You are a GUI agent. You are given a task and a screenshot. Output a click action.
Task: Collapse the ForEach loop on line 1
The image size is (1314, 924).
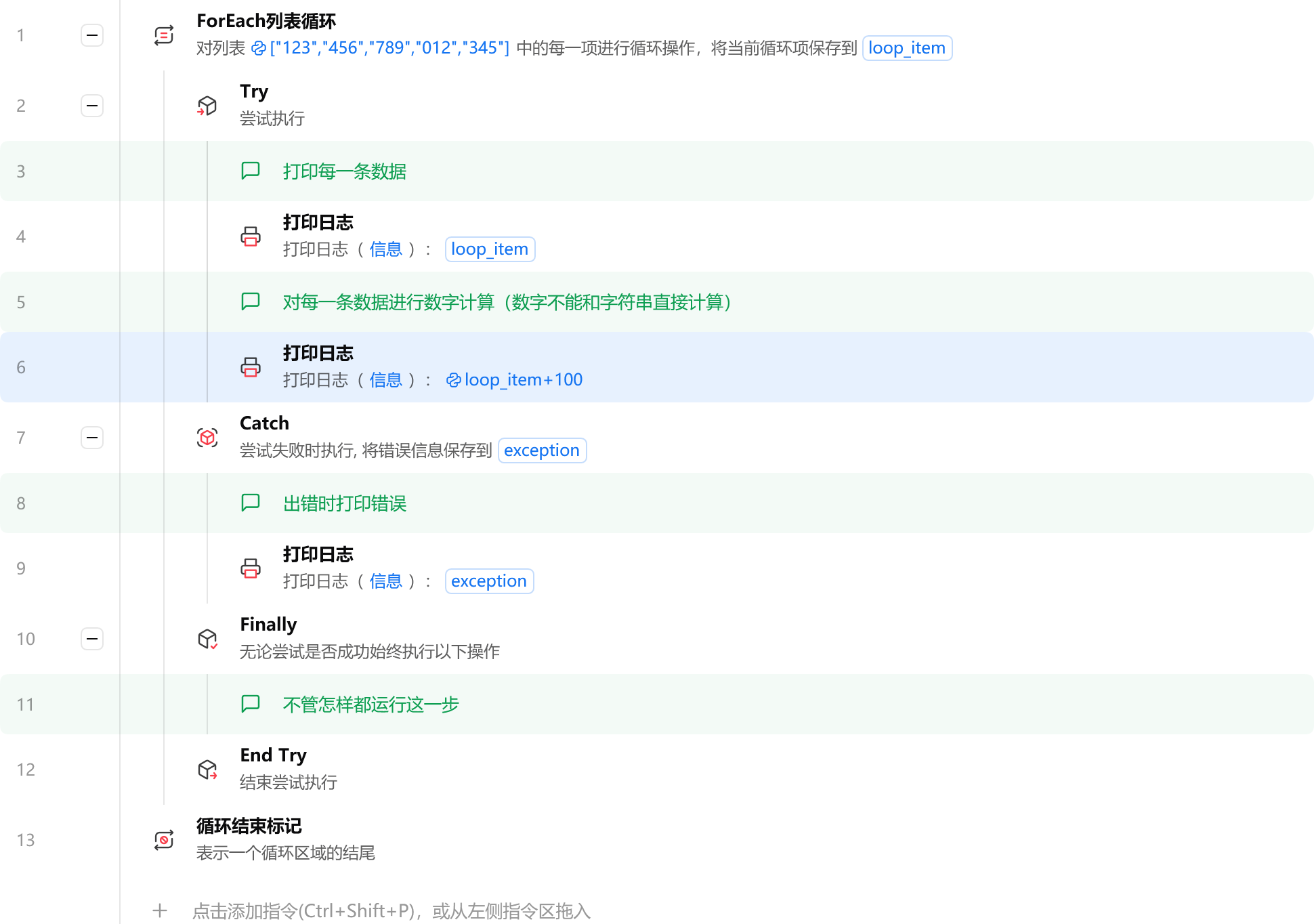(92, 35)
